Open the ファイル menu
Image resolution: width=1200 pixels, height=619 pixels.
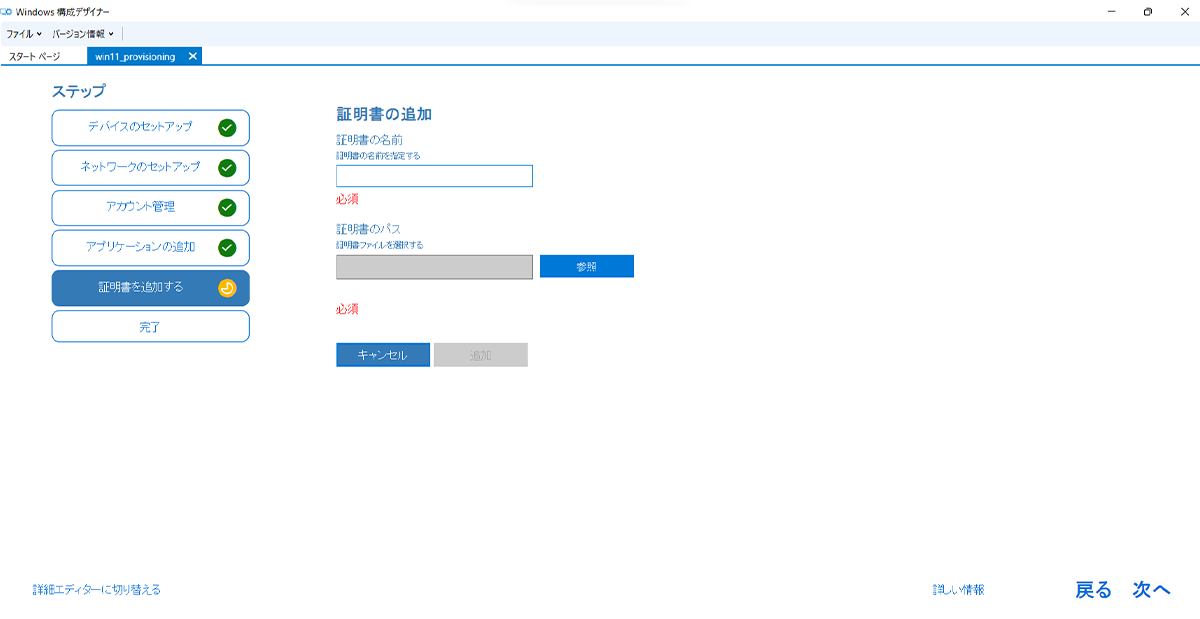[x=20, y=32]
